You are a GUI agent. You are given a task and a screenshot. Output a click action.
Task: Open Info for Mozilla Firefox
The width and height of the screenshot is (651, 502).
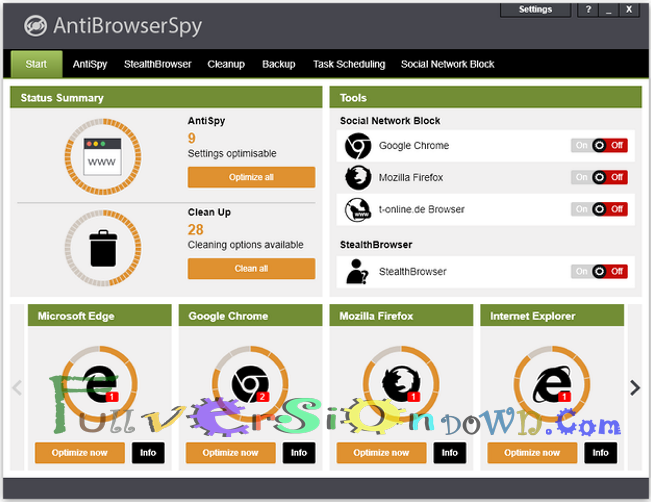coord(450,453)
